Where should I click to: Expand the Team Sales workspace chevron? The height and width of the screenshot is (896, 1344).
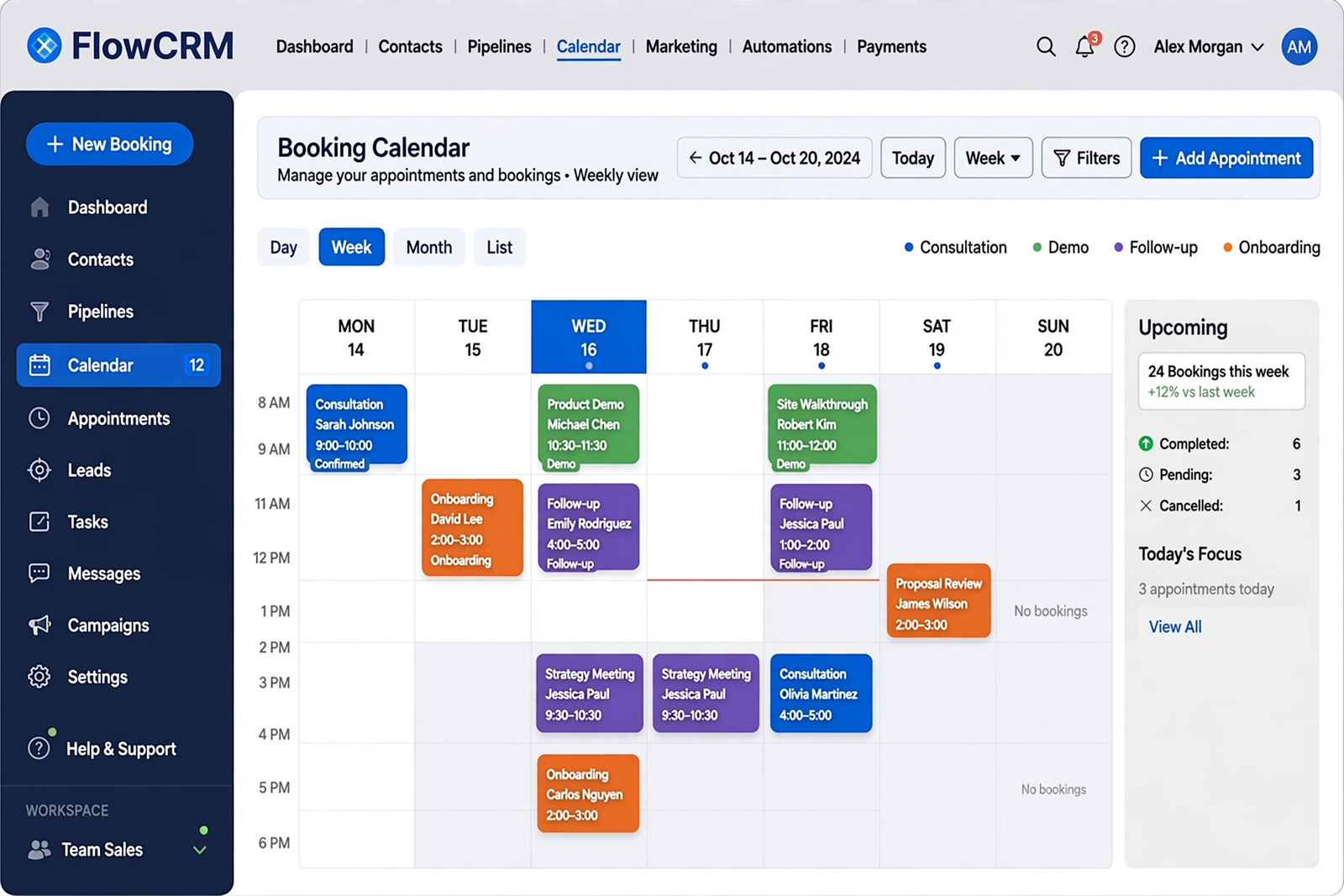[200, 850]
